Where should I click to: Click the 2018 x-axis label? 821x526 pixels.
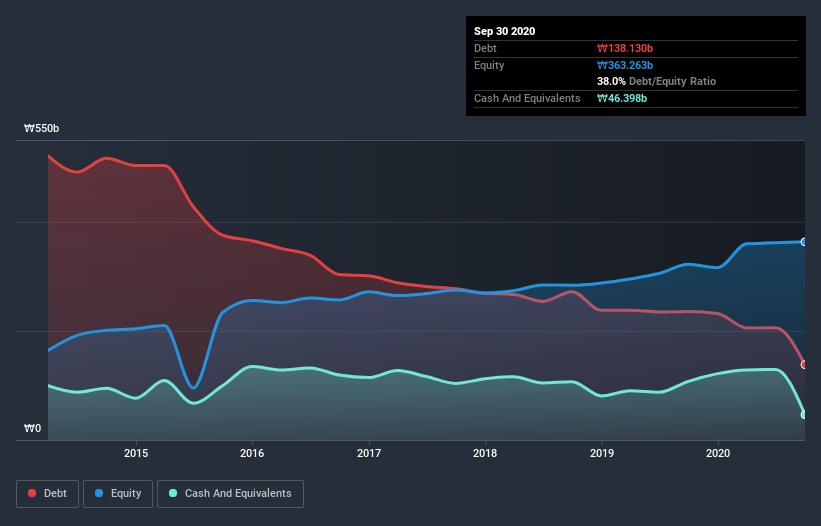tap(485, 453)
